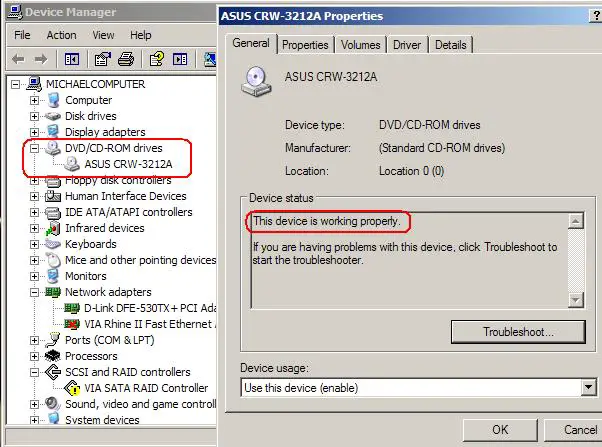Switch to the Details tab
The width and height of the screenshot is (602, 447).
[x=451, y=45]
